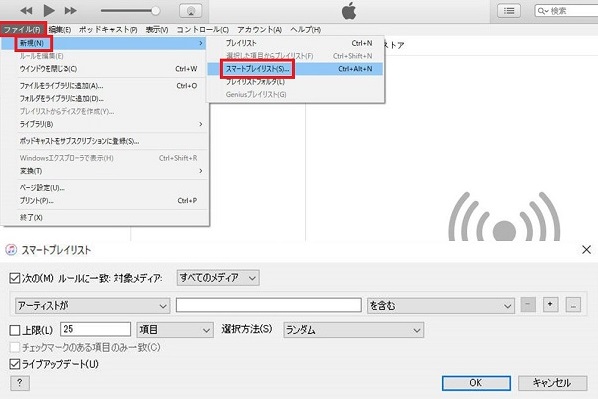Screen dimensions: 598x399
Task: Choose フォルダをライブラリに追加(D)... item
Action: tap(104, 99)
